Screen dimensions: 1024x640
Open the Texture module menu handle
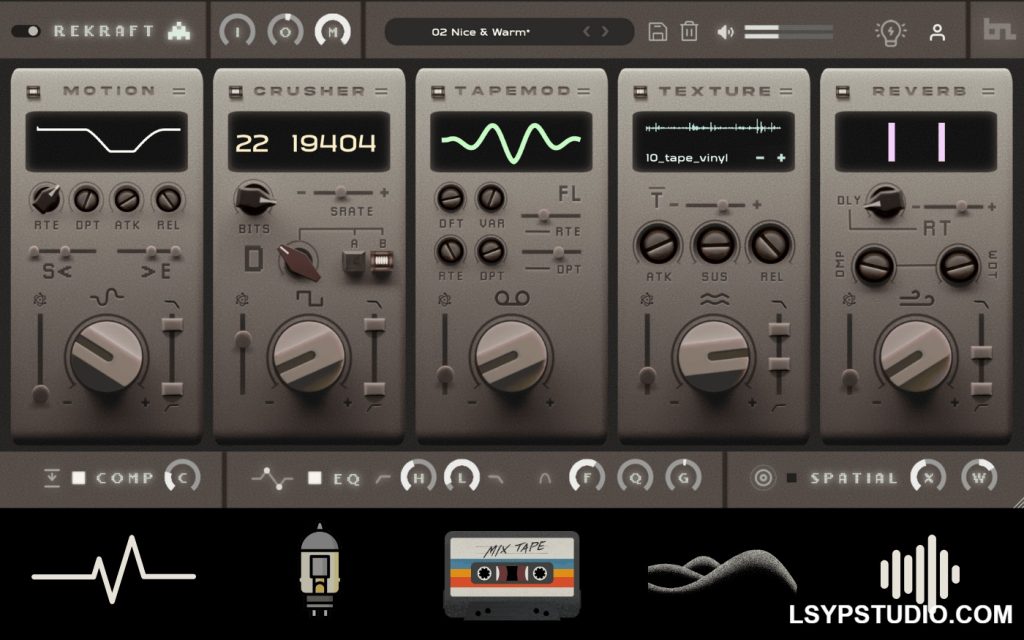click(x=786, y=91)
